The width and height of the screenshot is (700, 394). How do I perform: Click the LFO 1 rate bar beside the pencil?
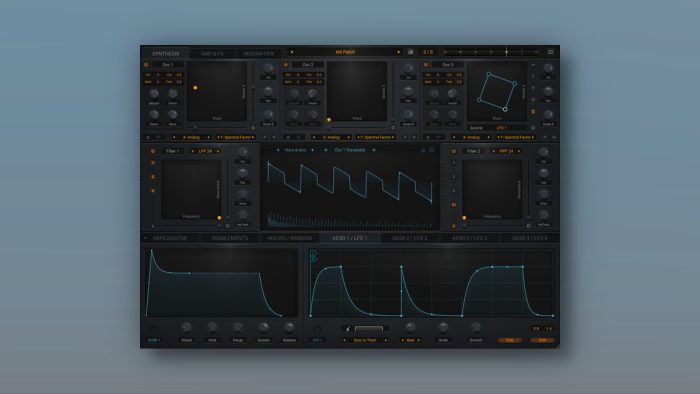click(369, 329)
